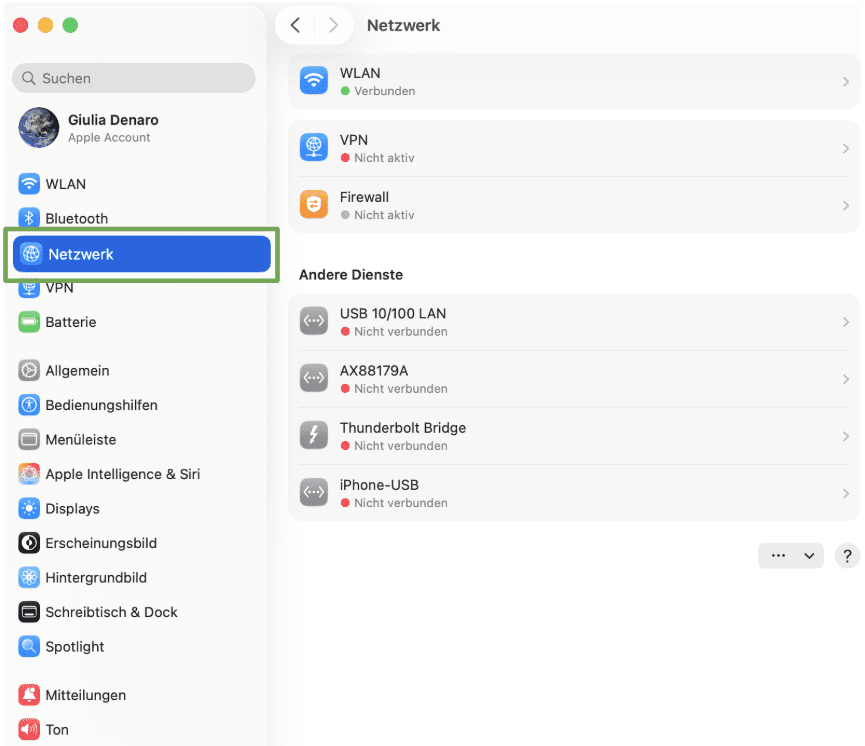Image resolution: width=865 pixels, height=746 pixels.
Task: Click the Ton speaker icon in the sidebar
Action: tap(26, 729)
